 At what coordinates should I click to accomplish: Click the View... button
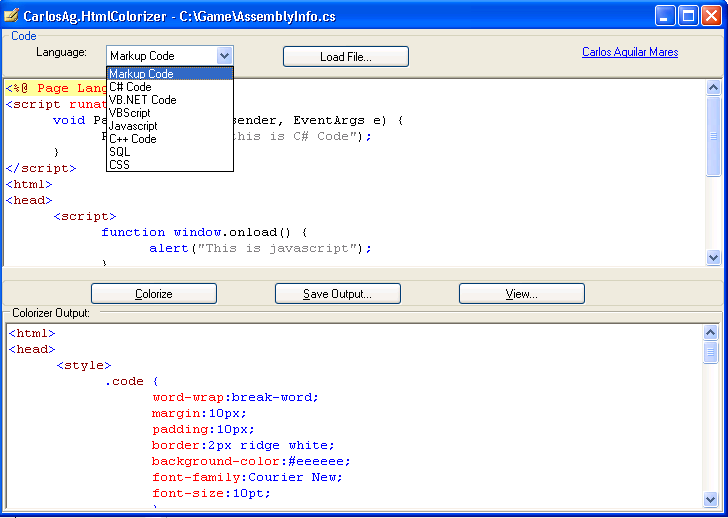pos(521,294)
